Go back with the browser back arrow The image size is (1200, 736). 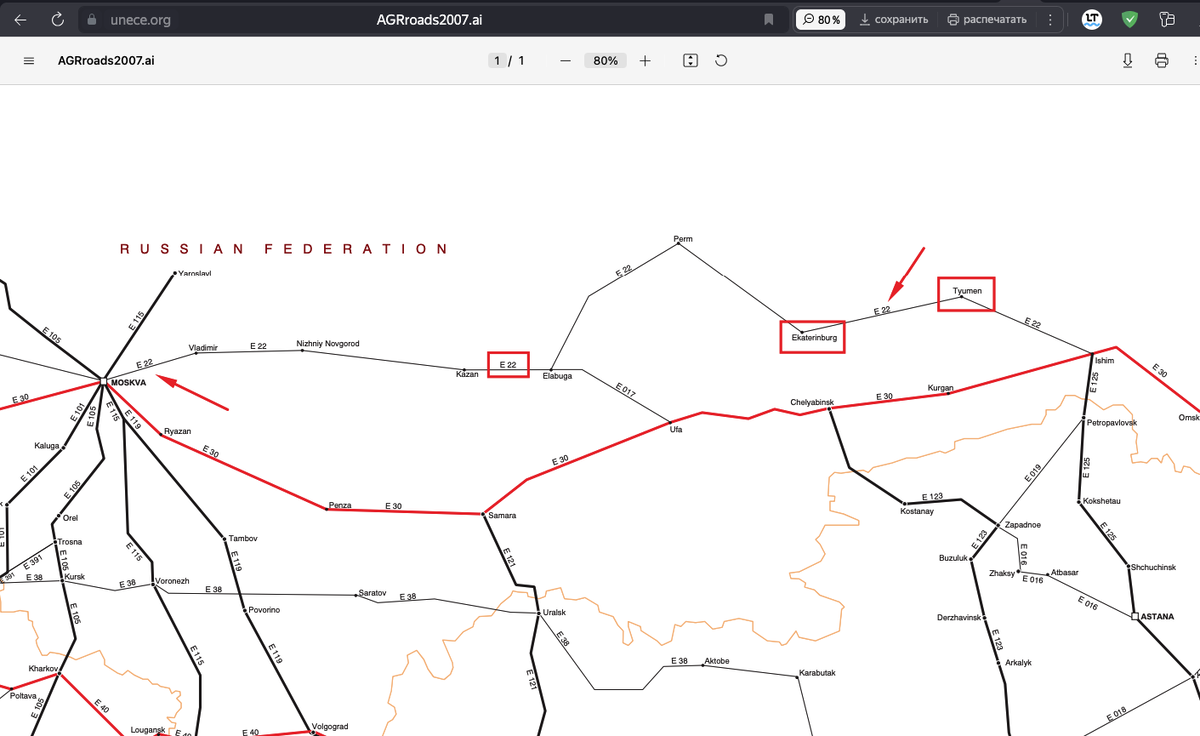pos(21,19)
